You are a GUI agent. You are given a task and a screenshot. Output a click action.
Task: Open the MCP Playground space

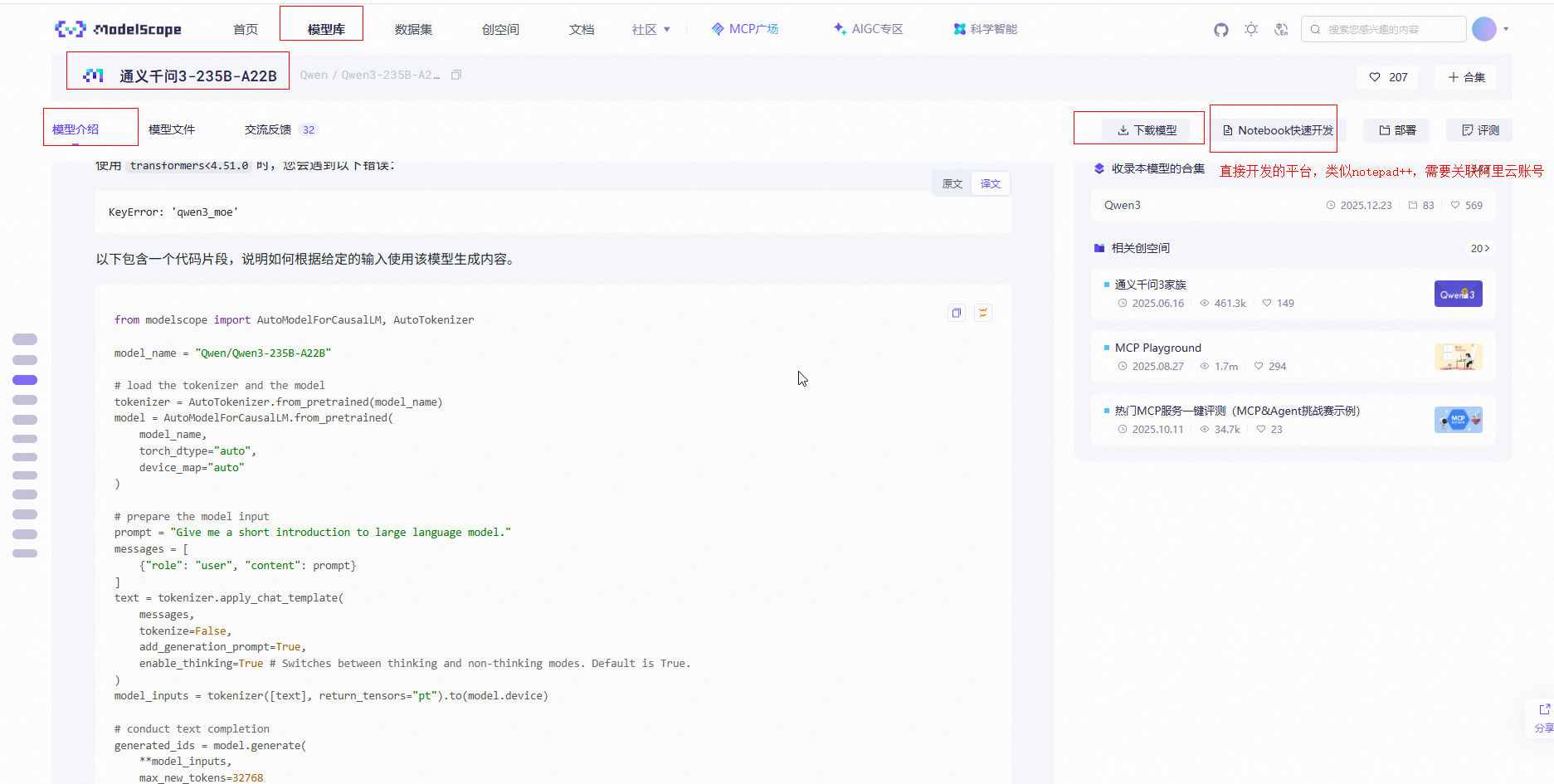point(1293,357)
